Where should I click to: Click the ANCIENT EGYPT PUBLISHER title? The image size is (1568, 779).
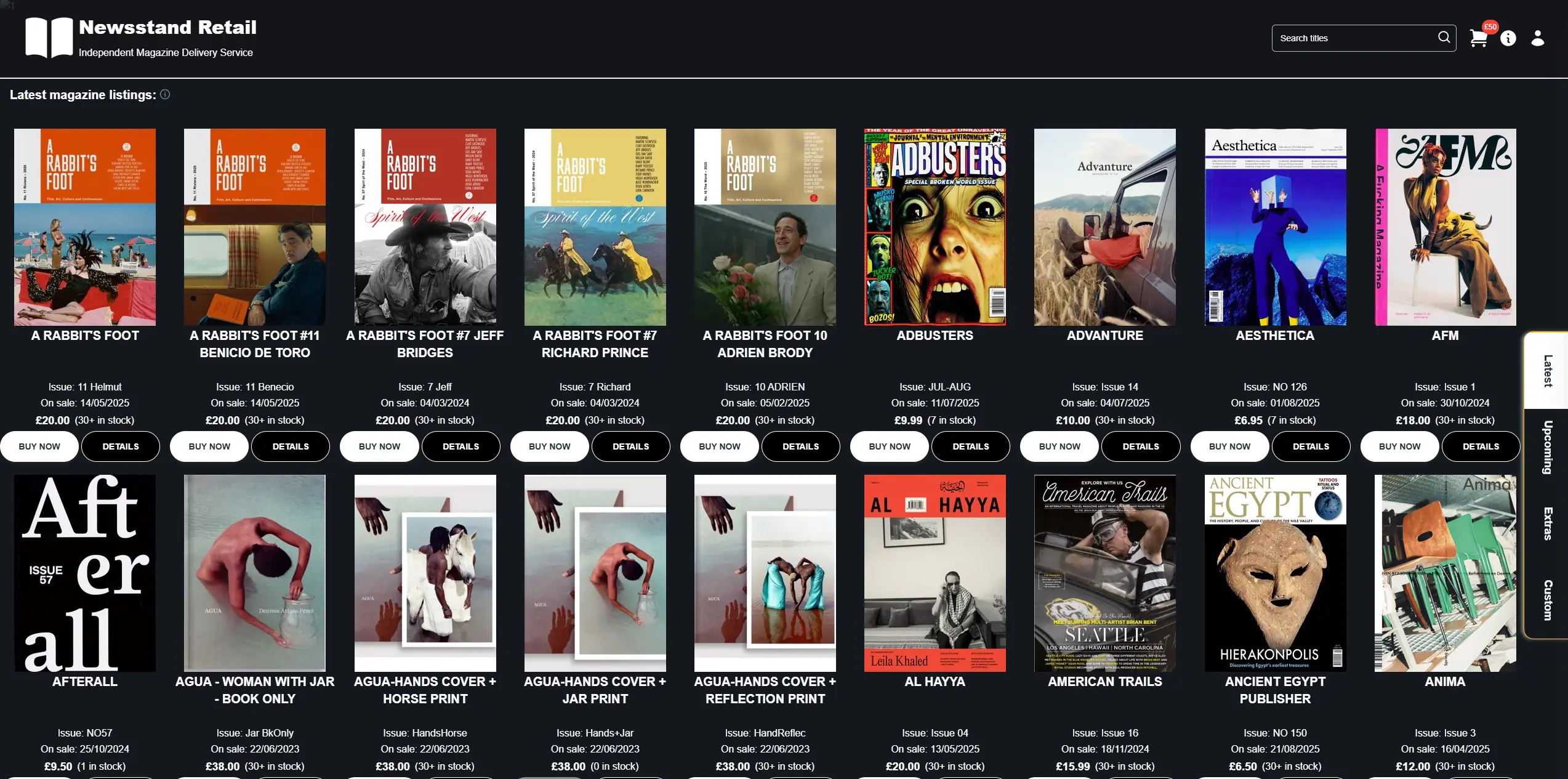pyautogui.click(x=1275, y=690)
